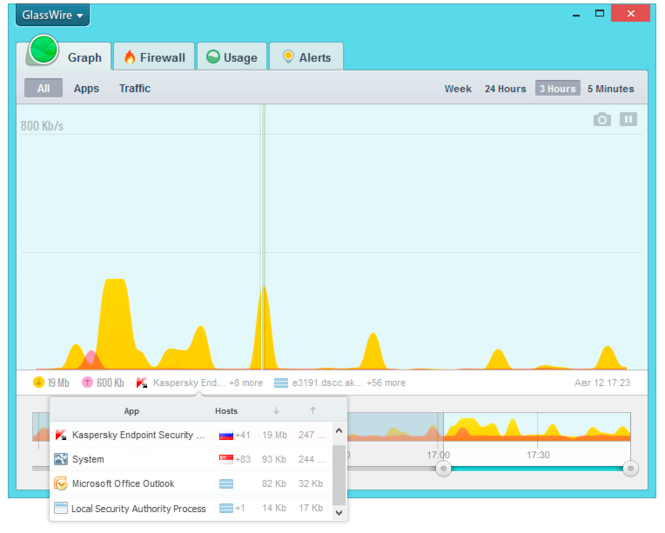
Task: Click the green GlassWire logo on the Graph tab
Action: (43, 50)
